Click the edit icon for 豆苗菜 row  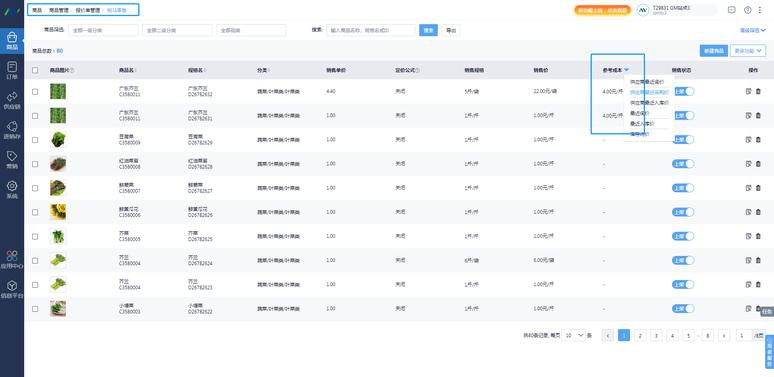click(748, 140)
